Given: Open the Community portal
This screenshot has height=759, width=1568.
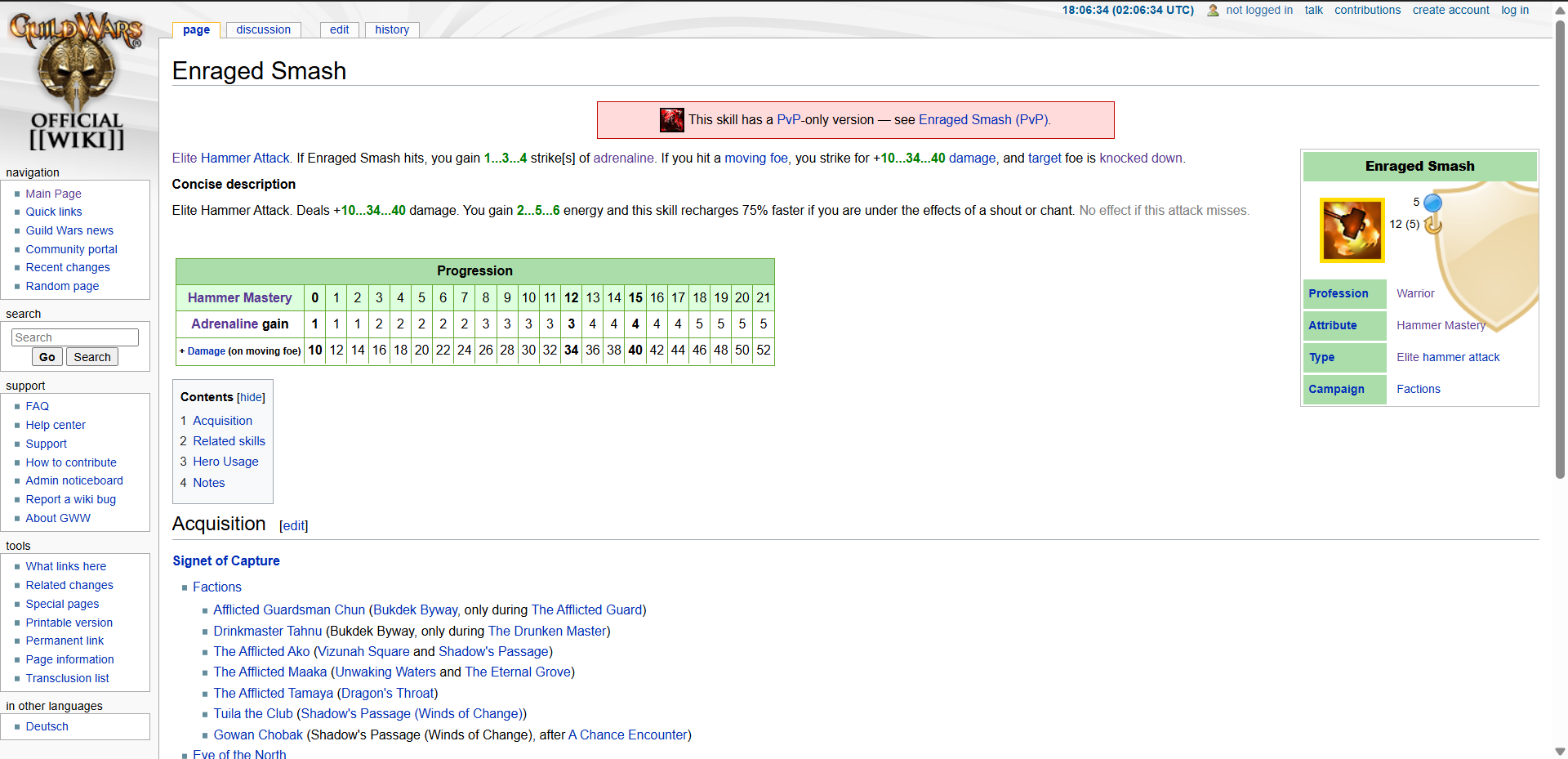Looking at the screenshot, I should [x=72, y=249].
